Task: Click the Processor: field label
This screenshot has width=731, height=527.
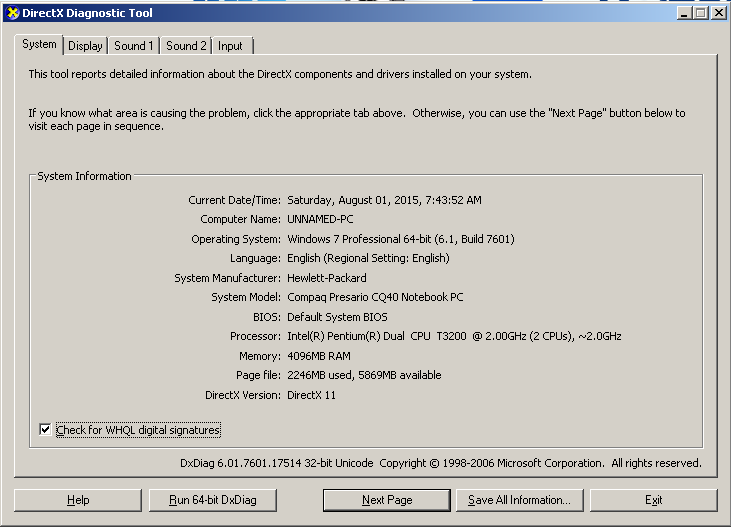Action: (x=255, y=336)
